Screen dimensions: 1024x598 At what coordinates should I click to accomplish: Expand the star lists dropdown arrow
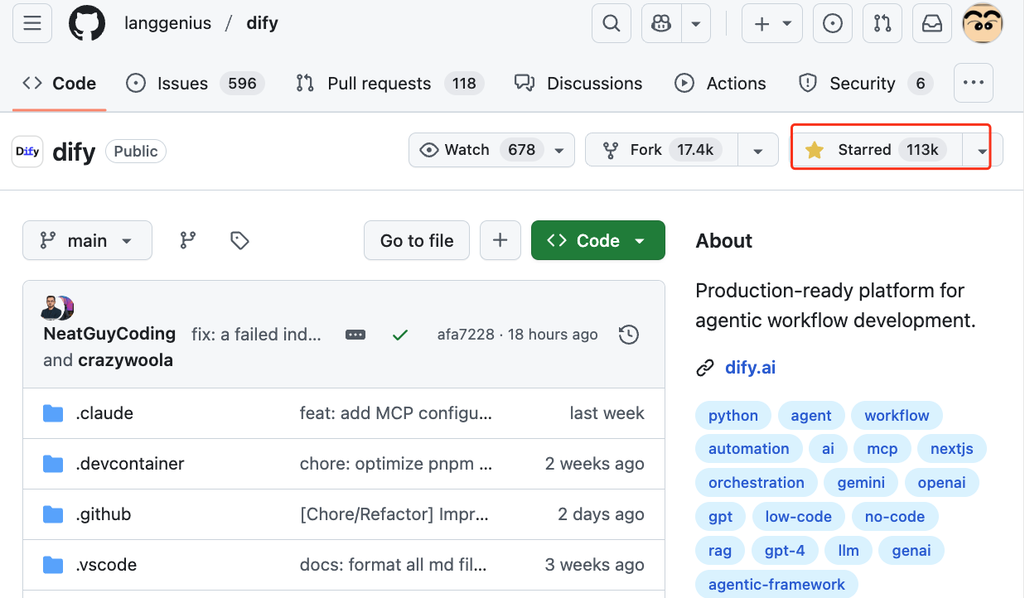pyautogui.click(x=982, y=150)
